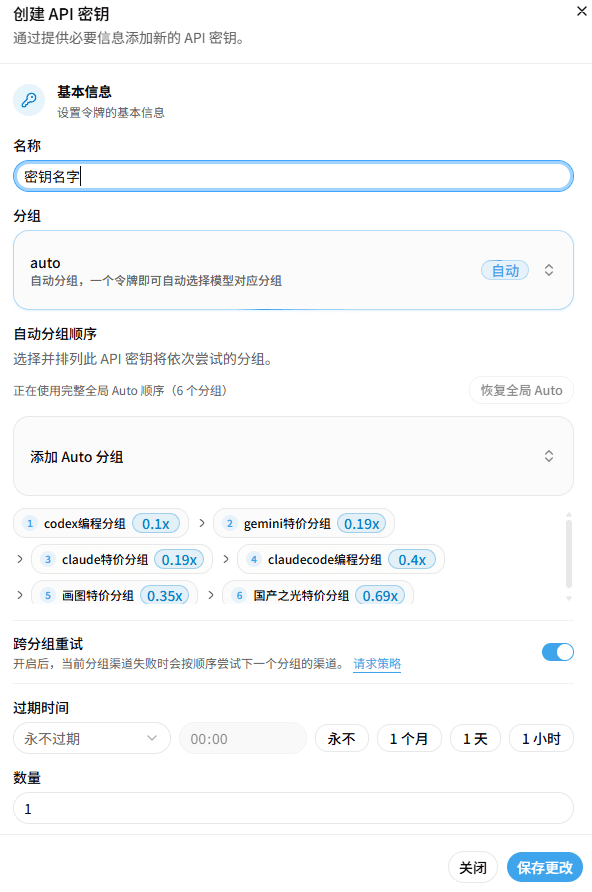This screenshot has height=892, width=592.
Task: Choose the 永不 expiration preset
Action: click(x=342, y=738)
